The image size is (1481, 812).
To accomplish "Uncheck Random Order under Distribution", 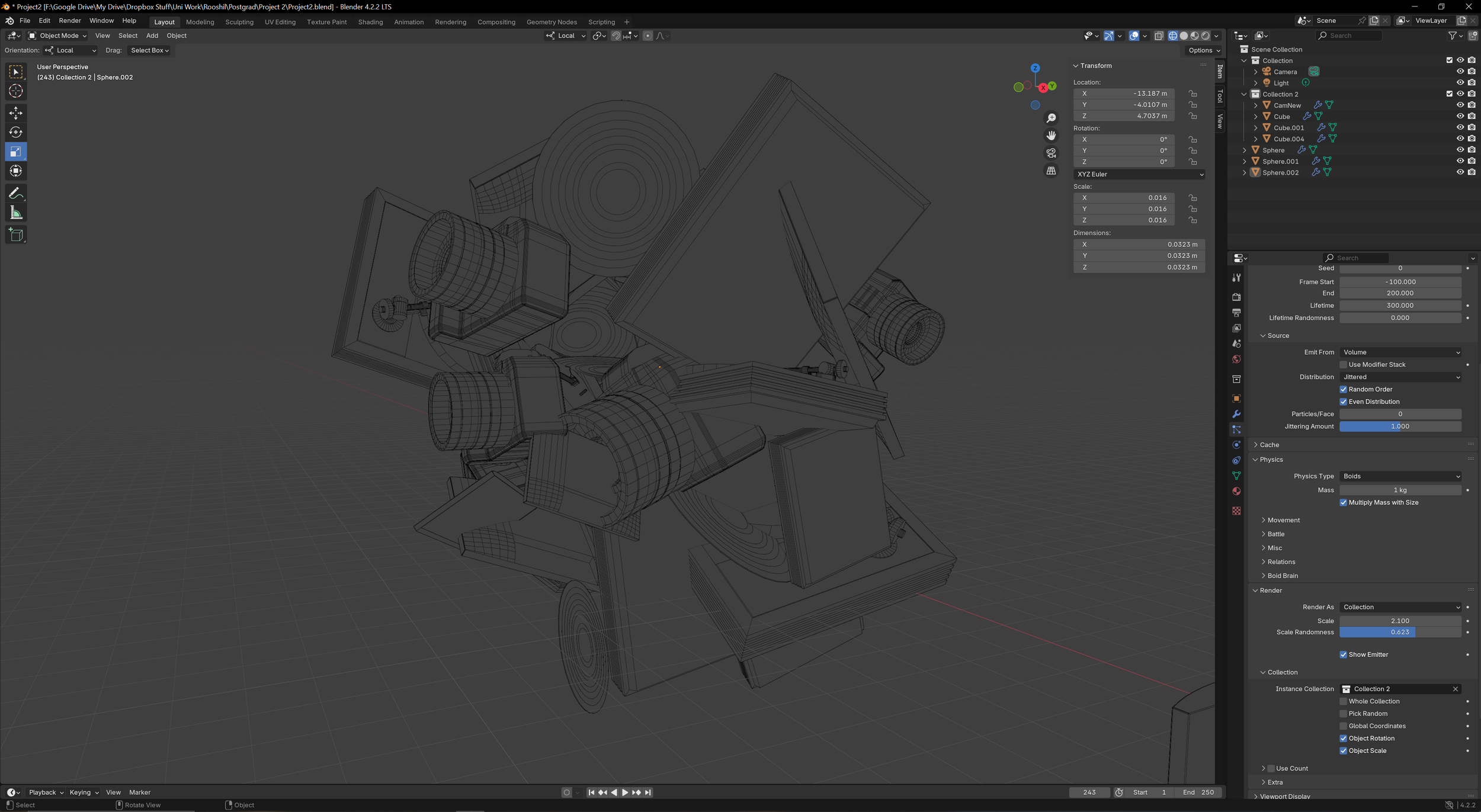I will pyautogui.click(x=1344, y=389).
